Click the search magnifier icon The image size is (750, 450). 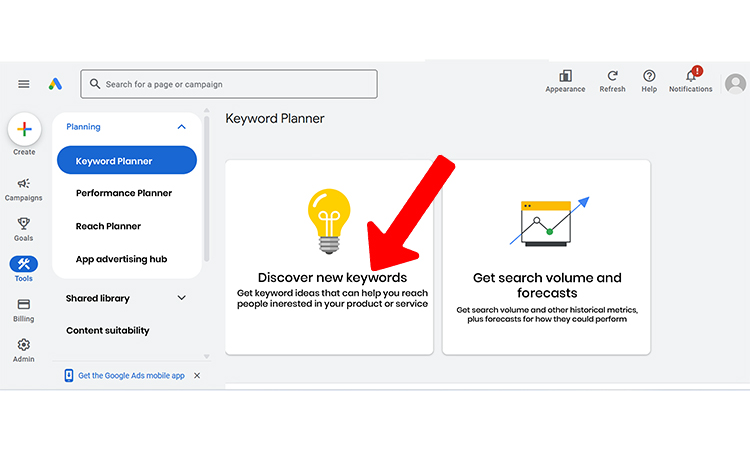[95, 84]
